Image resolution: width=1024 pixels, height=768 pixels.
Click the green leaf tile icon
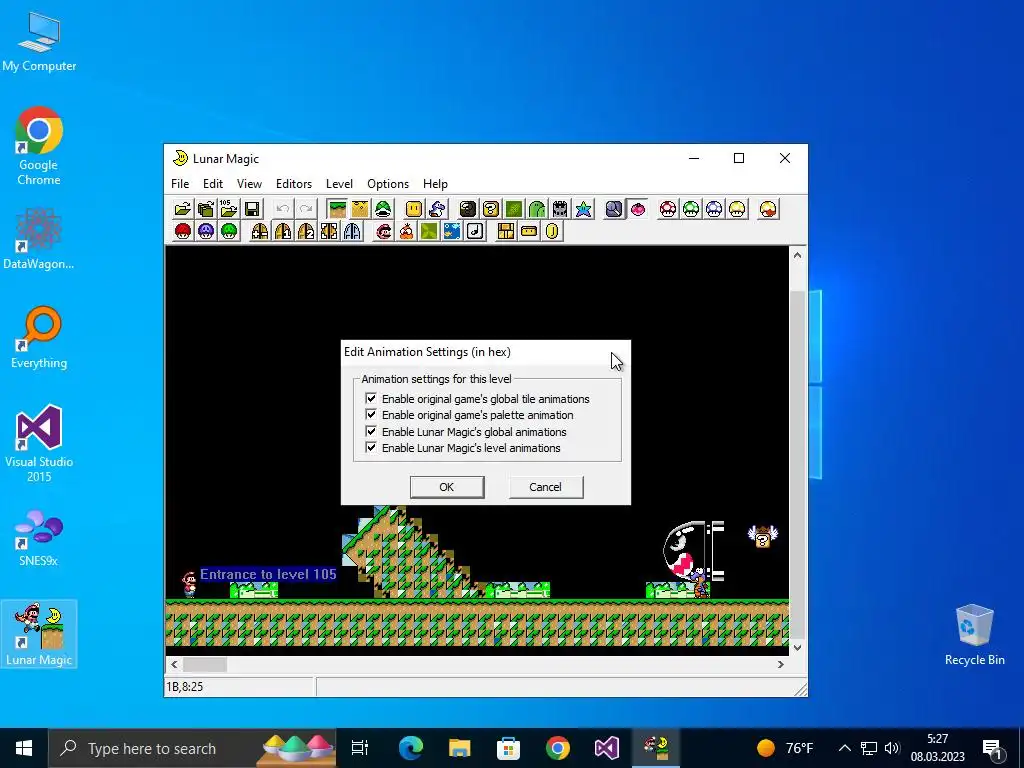429,231
